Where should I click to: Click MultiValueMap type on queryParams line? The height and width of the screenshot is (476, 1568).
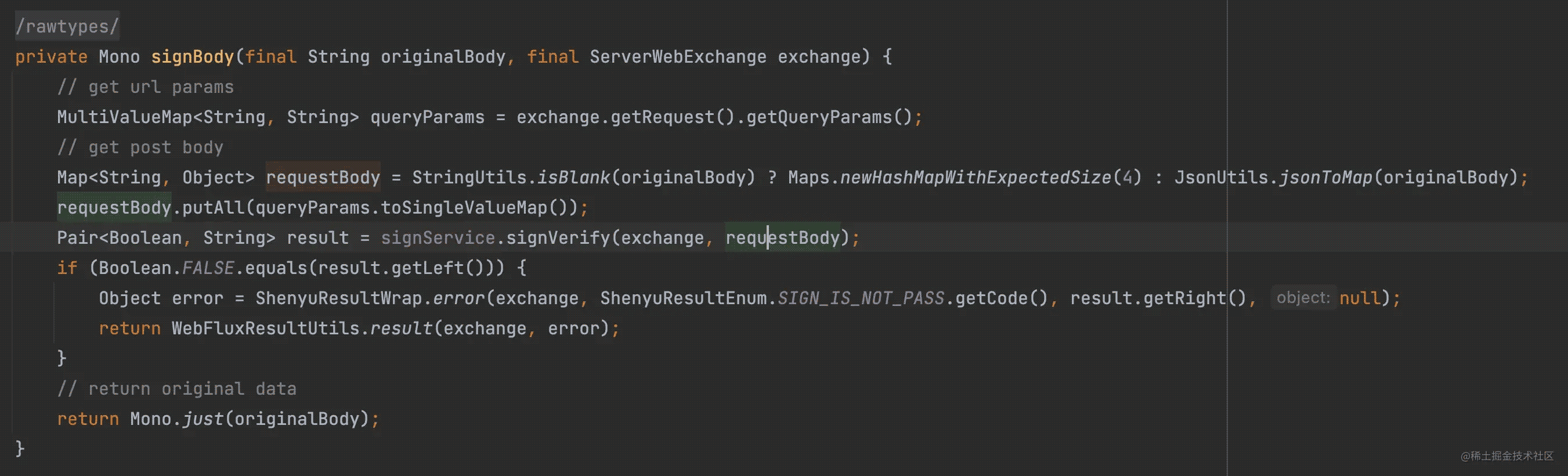pos(124,117)
